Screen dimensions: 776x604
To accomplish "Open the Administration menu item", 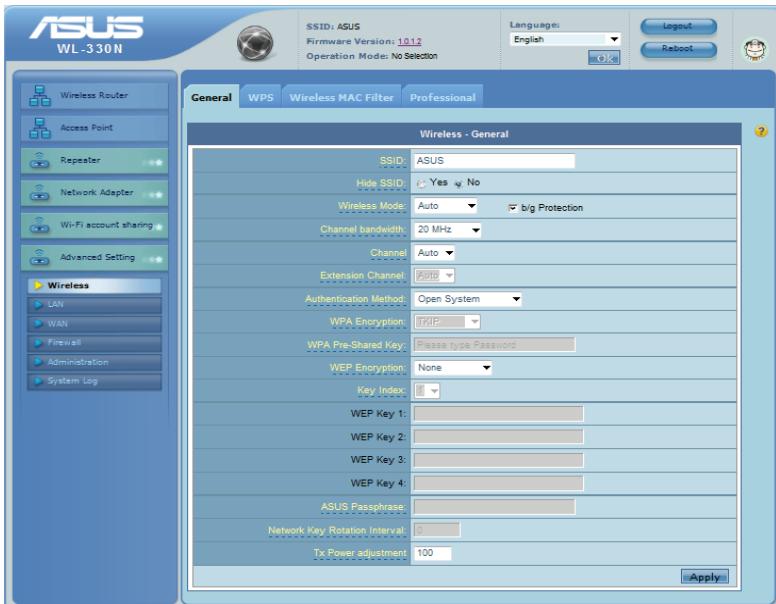I will click(94, 362).
